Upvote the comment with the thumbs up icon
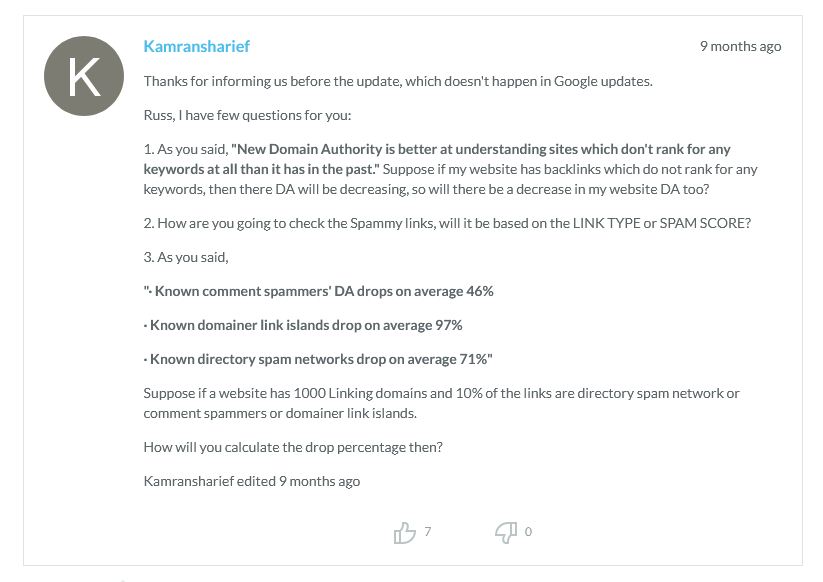 pos(406,532)
